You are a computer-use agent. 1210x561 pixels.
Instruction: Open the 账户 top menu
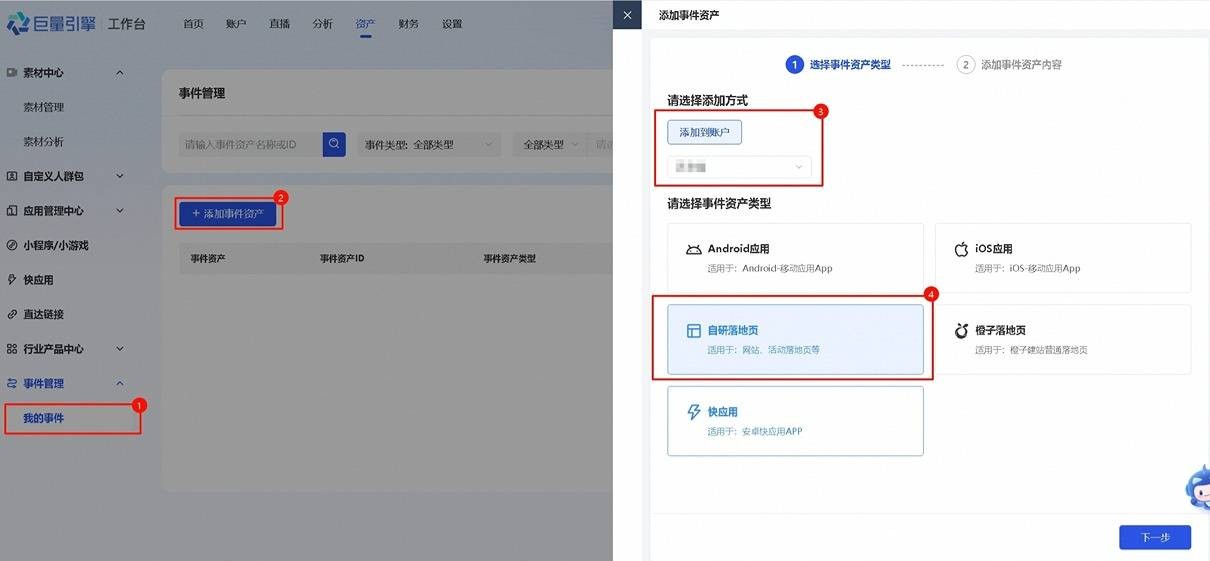click(236, 24)
